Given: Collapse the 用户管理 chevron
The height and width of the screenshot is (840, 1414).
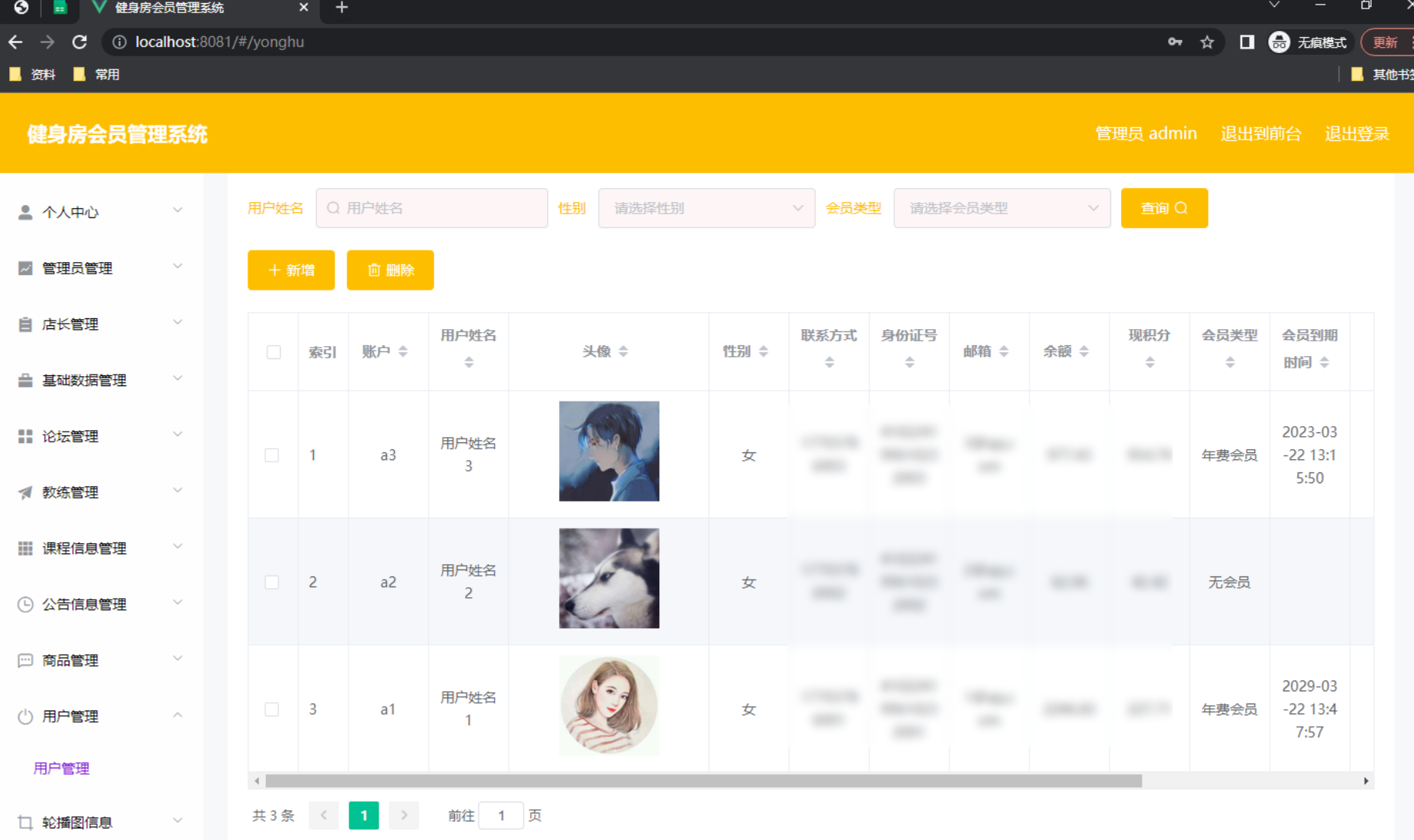Looking at the screenshot, I should 177,715.
